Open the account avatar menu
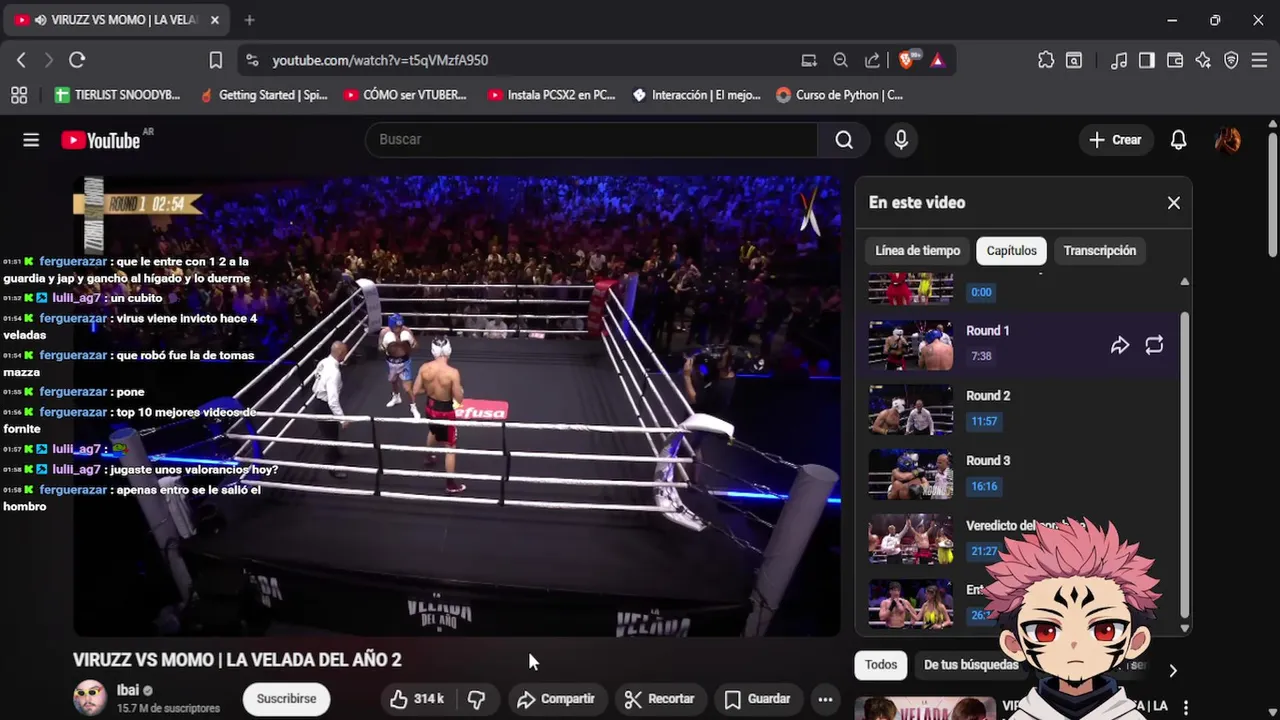 click(1228, 140)
